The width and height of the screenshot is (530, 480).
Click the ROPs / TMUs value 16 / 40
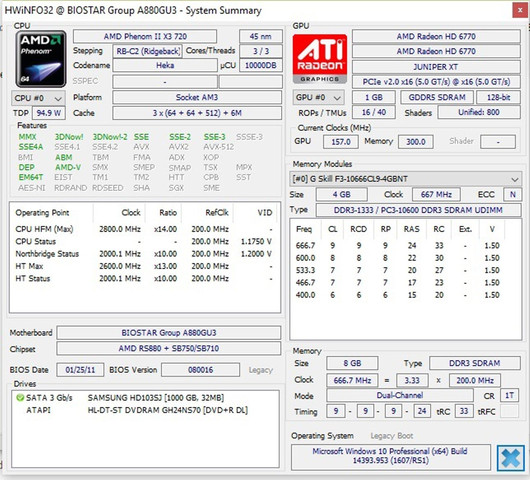pyautogui.click(x=374, y=112)
